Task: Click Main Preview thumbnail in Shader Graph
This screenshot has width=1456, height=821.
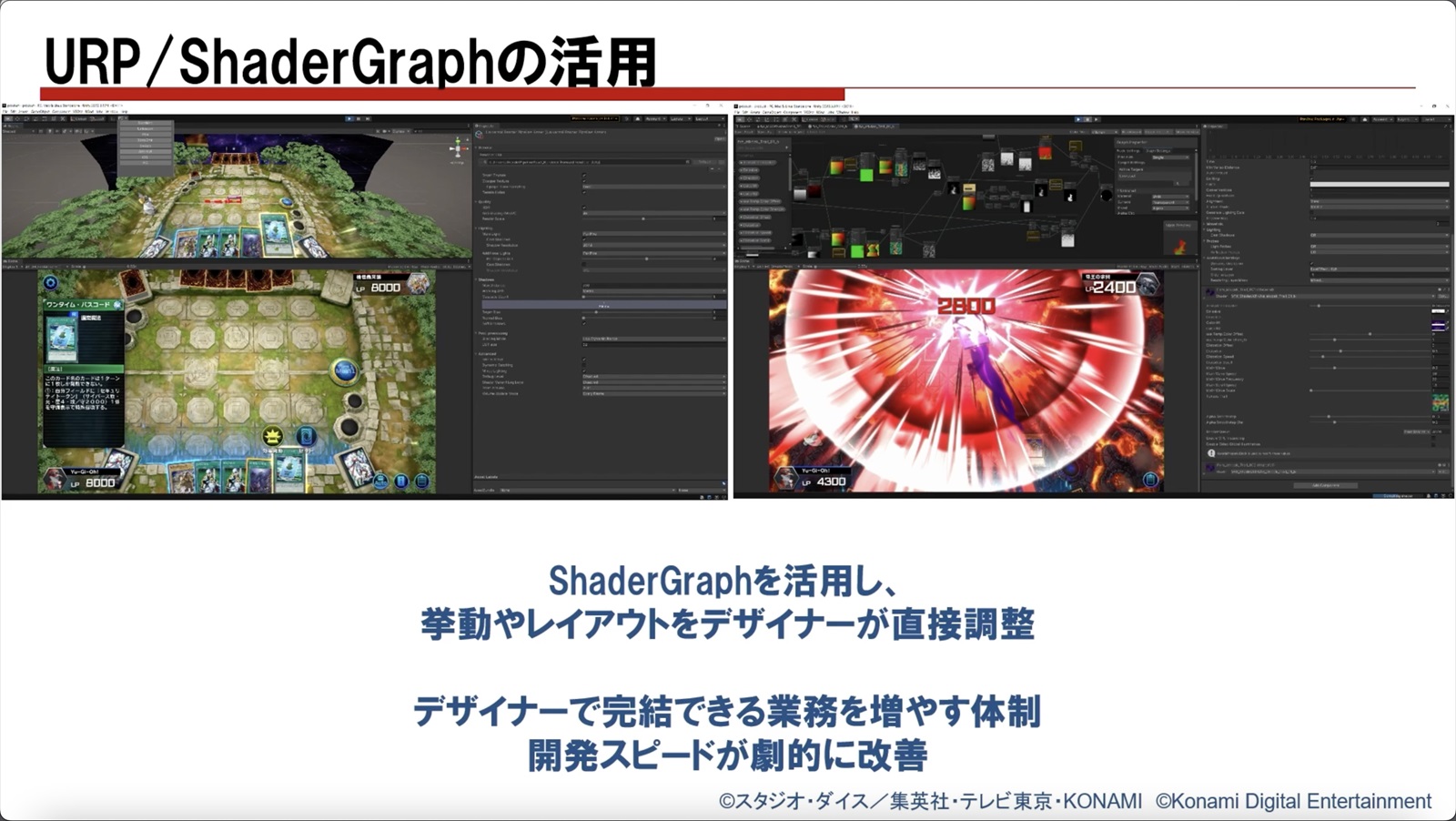Action: [1179, 246]
